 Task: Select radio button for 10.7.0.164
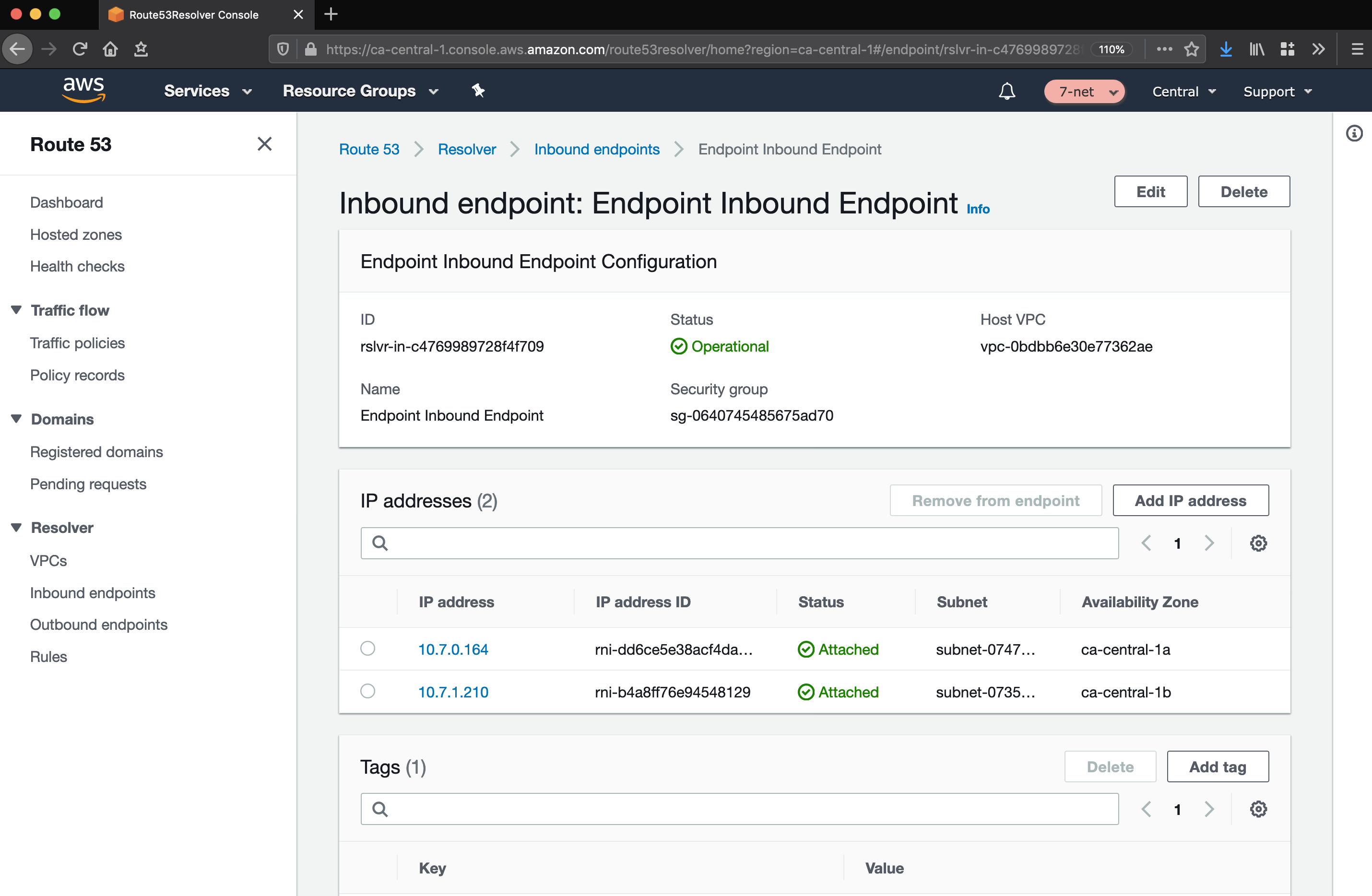point(368,648)
